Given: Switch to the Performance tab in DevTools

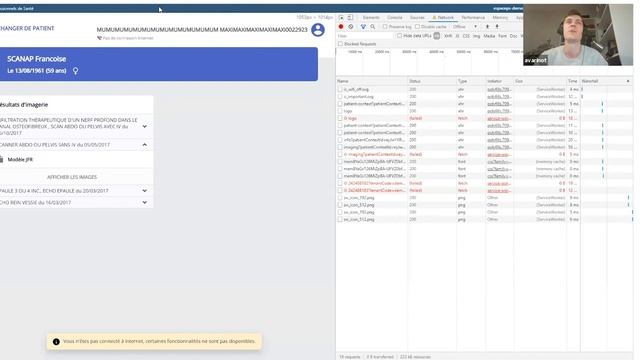Looking at the screenshot, I should [473, 18].
